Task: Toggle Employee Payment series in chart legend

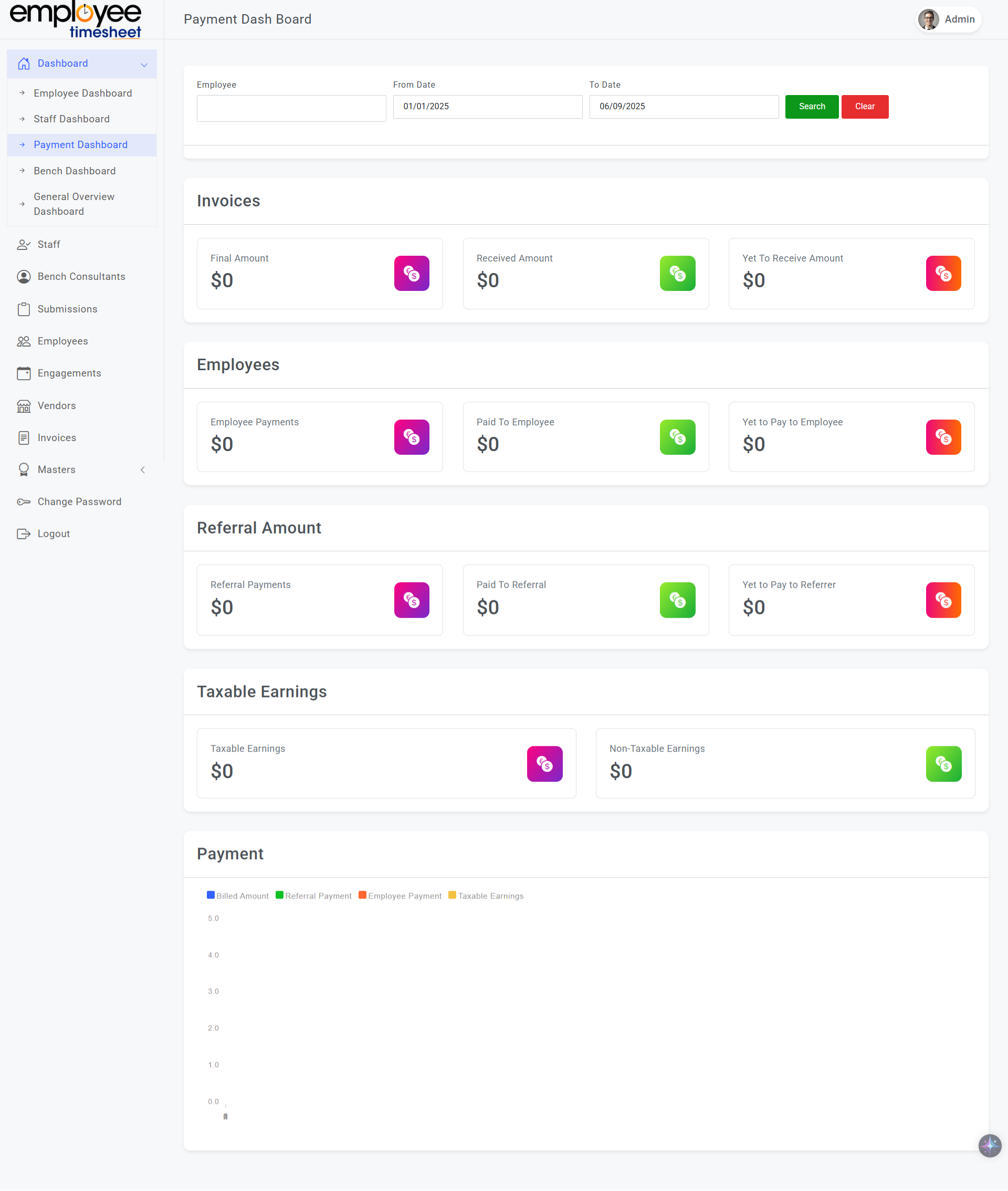Action: [400, 895]
